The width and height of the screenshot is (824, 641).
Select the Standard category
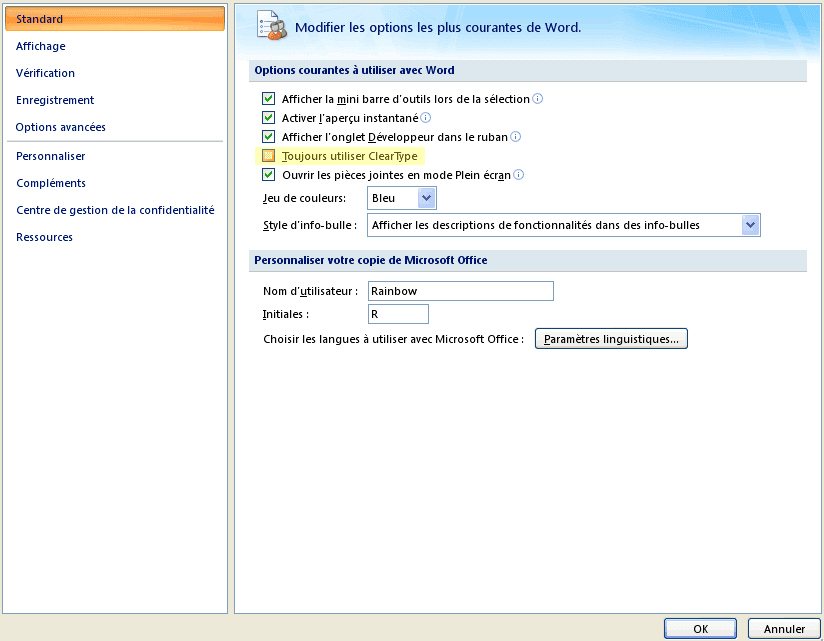click(115, 19)
